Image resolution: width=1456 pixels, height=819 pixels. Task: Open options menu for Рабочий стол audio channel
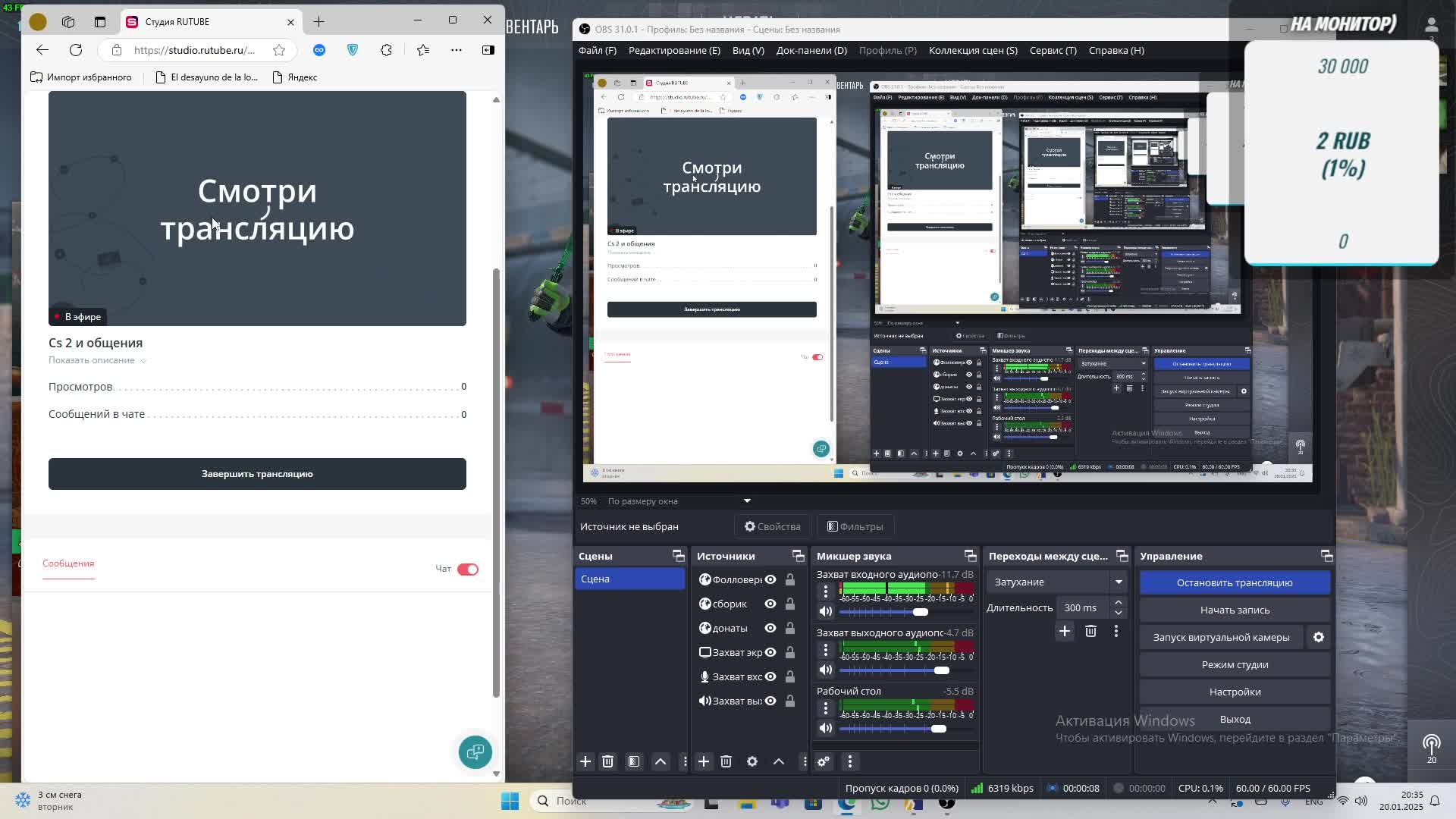(826, 708)
